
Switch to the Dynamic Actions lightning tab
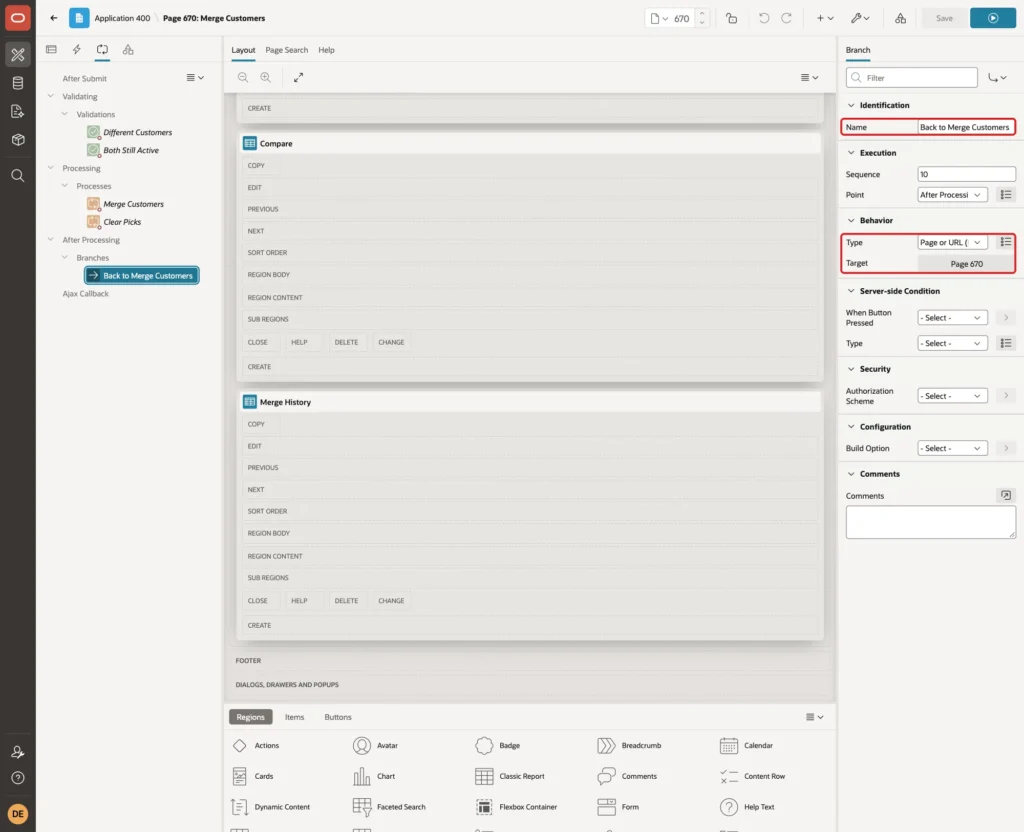pyautogui.click(x=76, y=50)
